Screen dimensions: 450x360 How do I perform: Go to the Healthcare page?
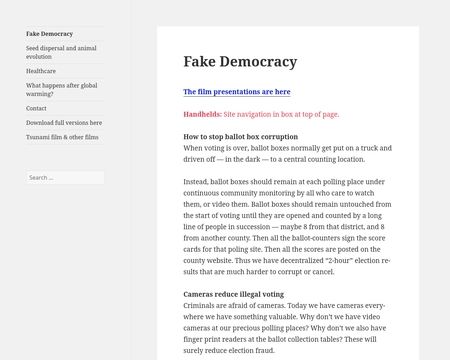tap(41, 71)
